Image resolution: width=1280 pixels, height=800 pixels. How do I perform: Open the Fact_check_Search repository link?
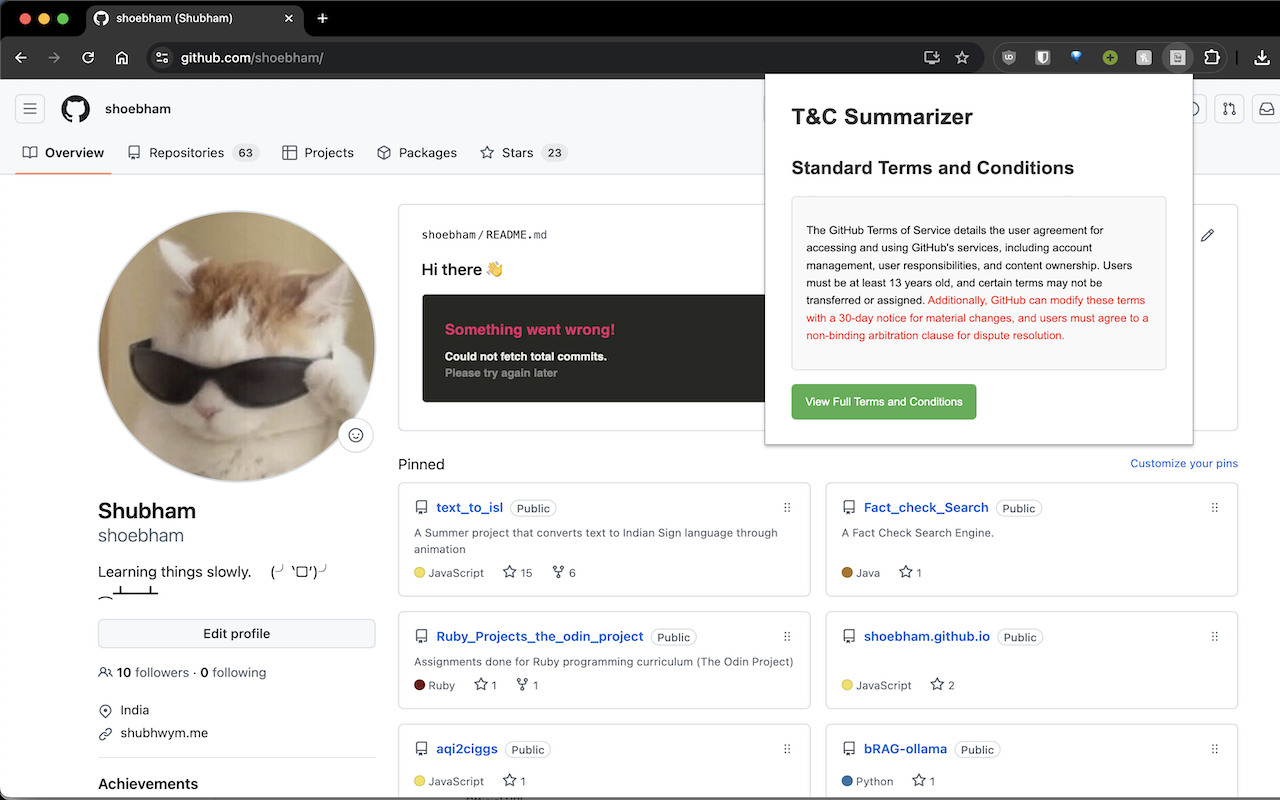pos(925,508)
